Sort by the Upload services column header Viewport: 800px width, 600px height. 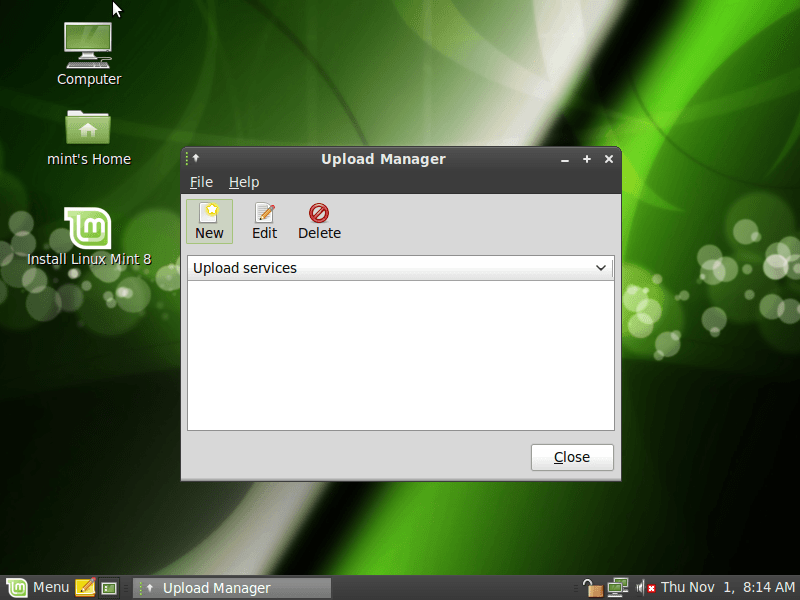coord(401,268)
